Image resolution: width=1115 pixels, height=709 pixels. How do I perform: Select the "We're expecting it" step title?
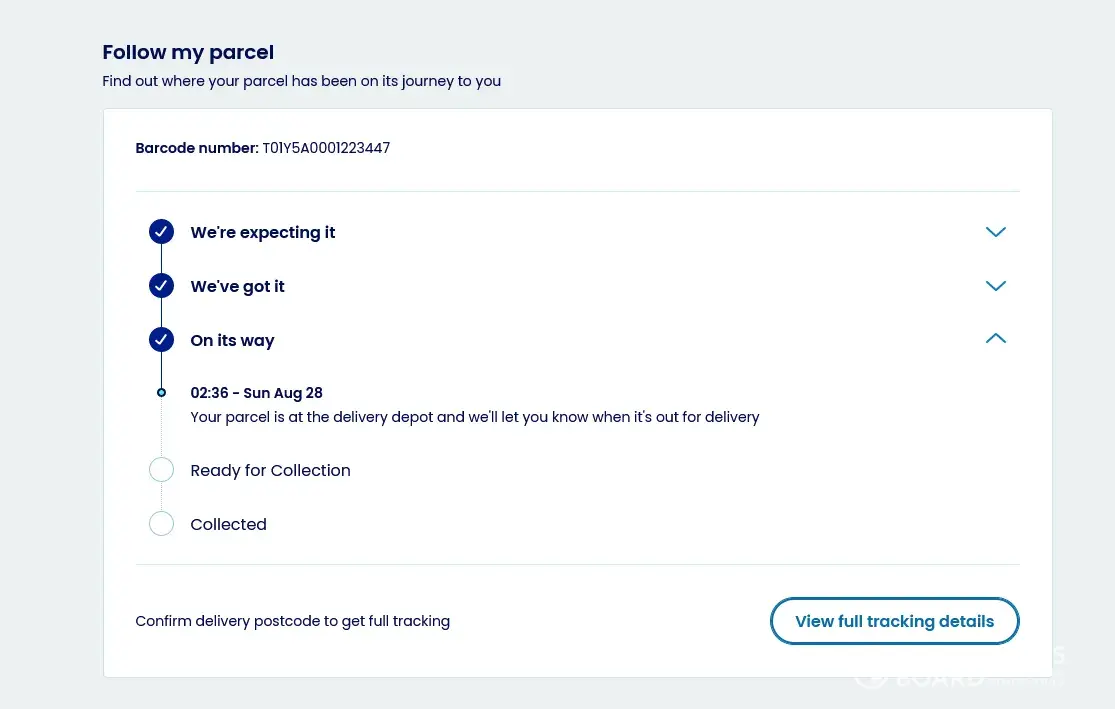(x=263, y=232)
